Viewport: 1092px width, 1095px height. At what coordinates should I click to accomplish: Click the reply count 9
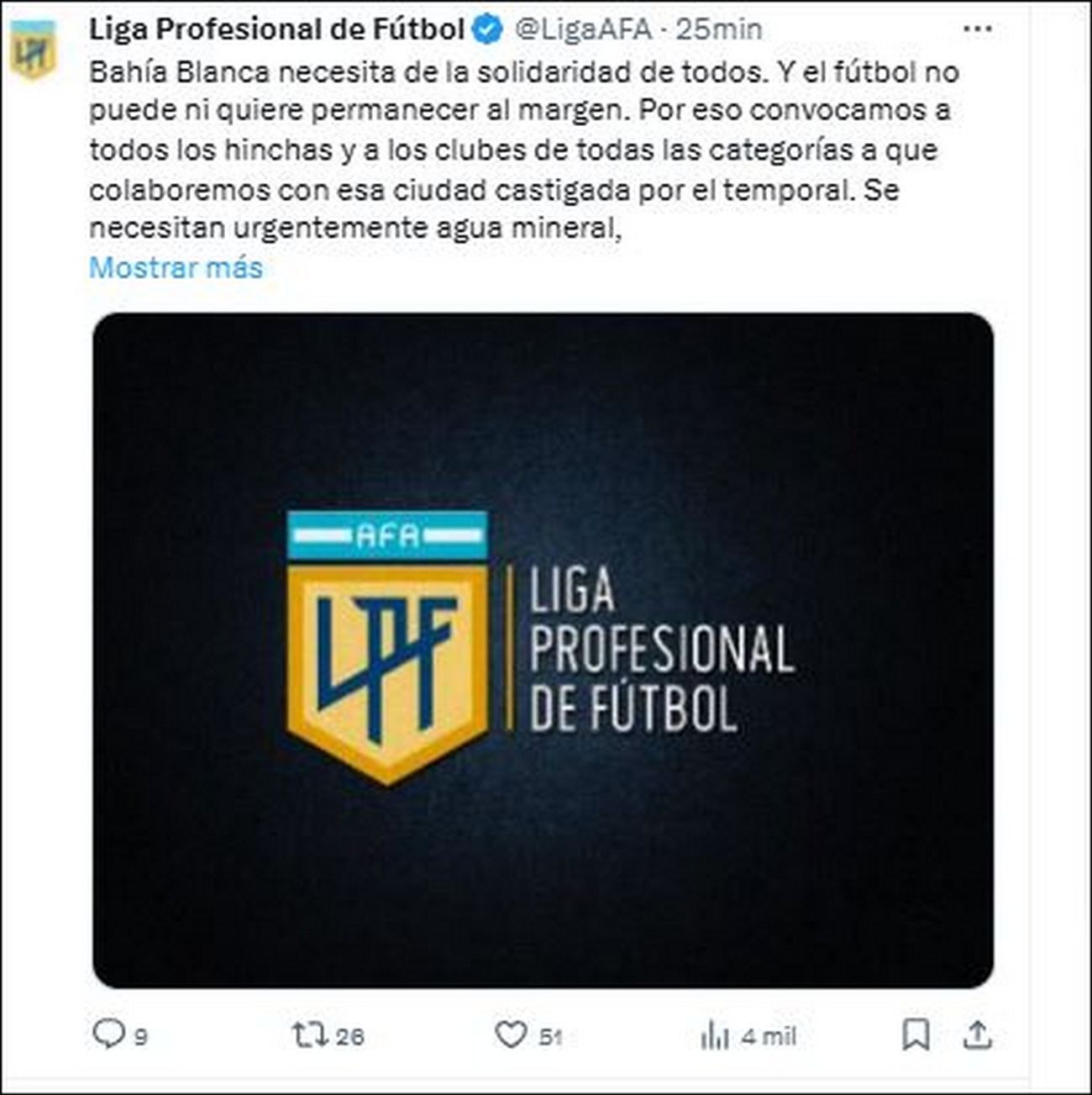141,1036
